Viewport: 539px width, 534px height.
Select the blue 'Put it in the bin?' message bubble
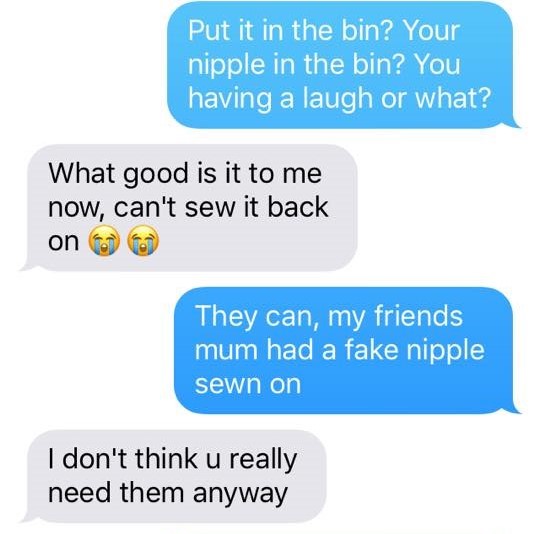344,65
